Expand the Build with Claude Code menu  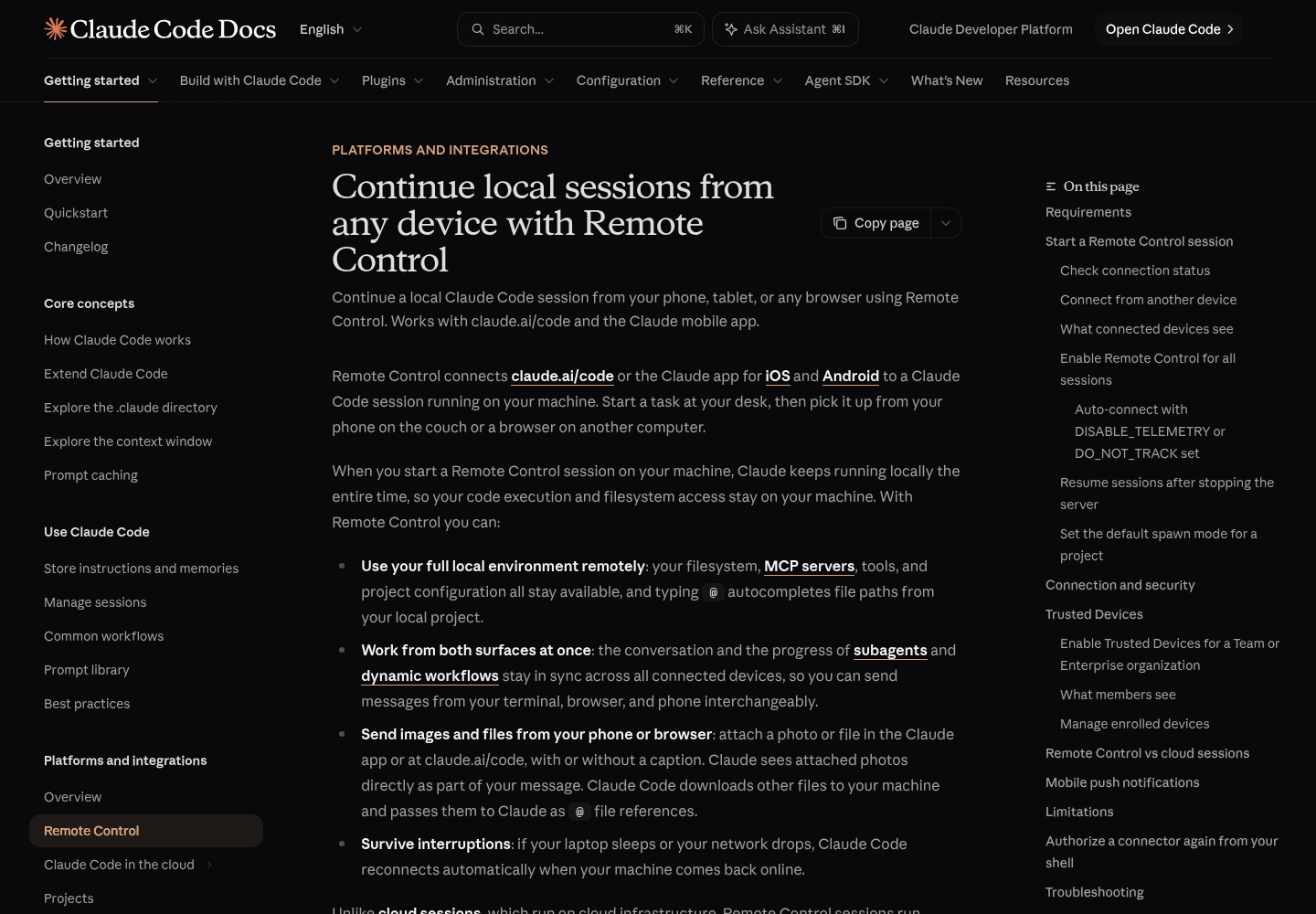[260, 80]
